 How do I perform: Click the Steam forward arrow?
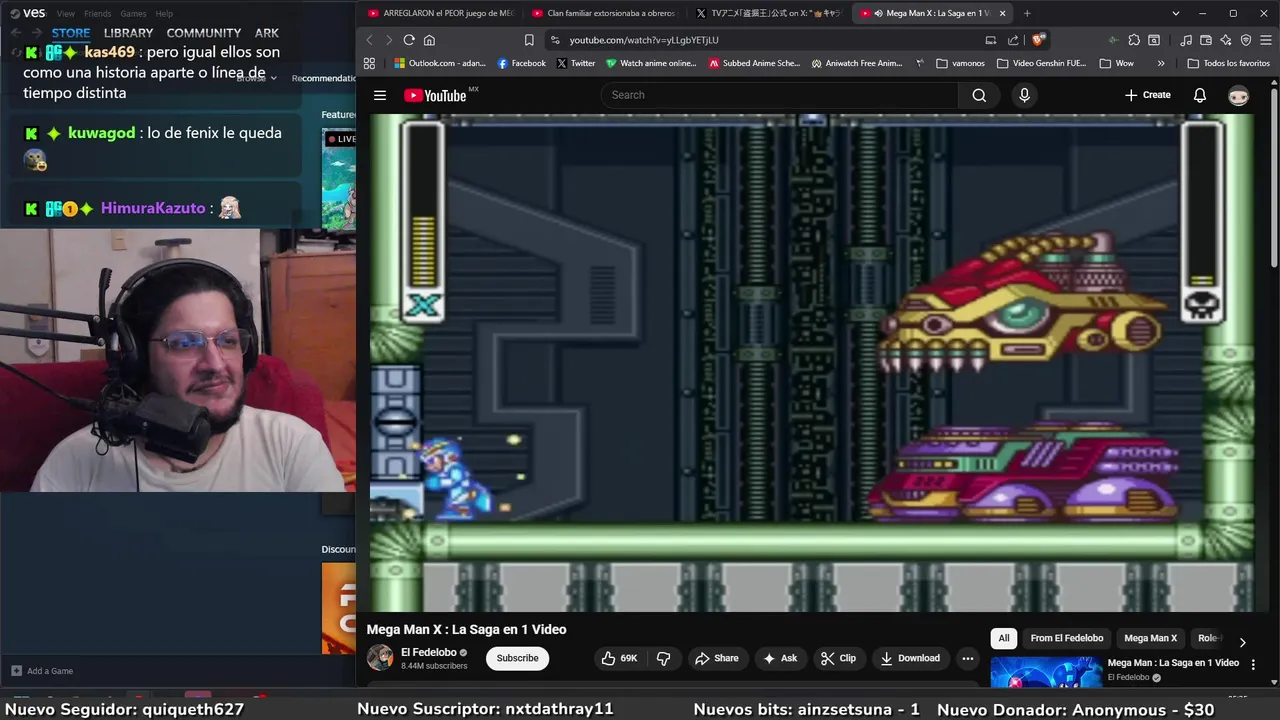[x=36, y=32]
